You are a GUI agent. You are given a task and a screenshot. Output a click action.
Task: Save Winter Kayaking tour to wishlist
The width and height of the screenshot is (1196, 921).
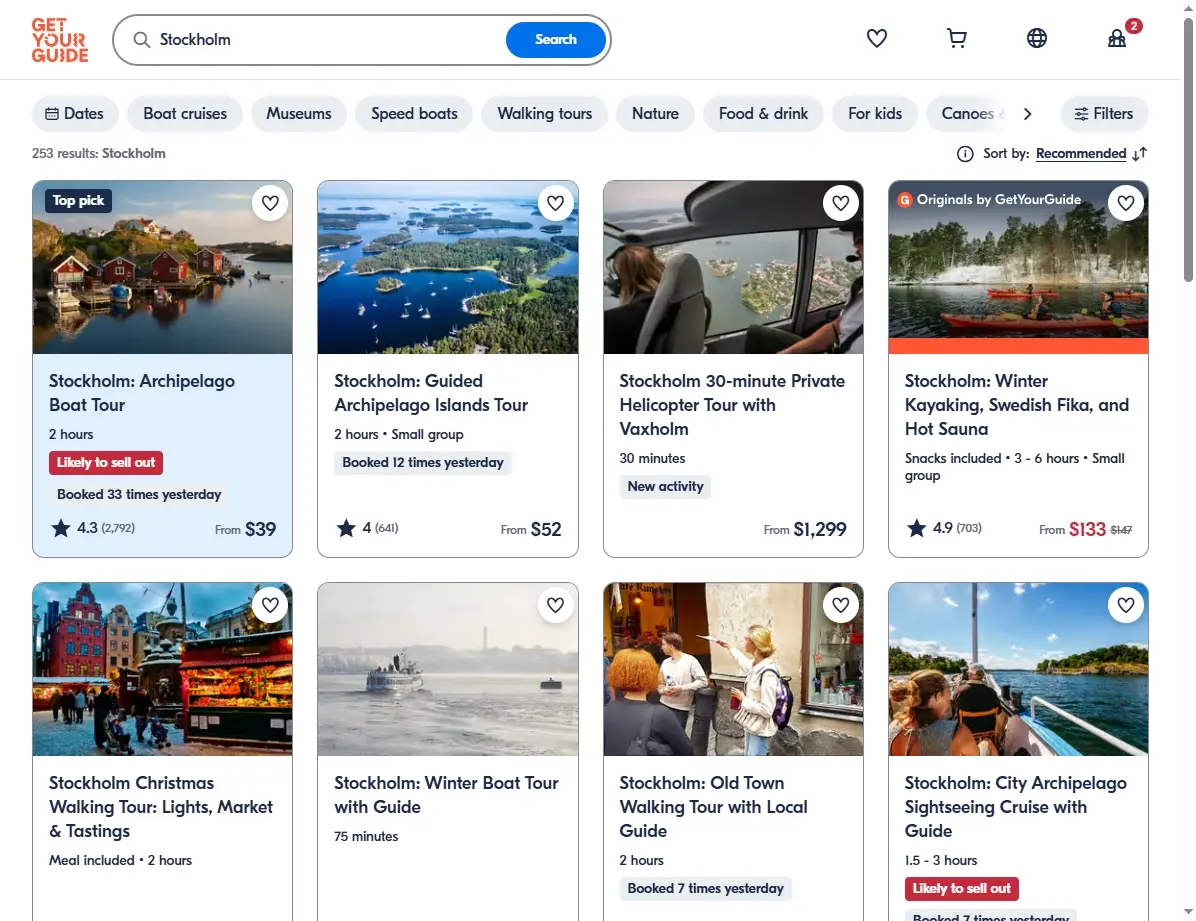pyautogui.click(x=1126, y=203)
